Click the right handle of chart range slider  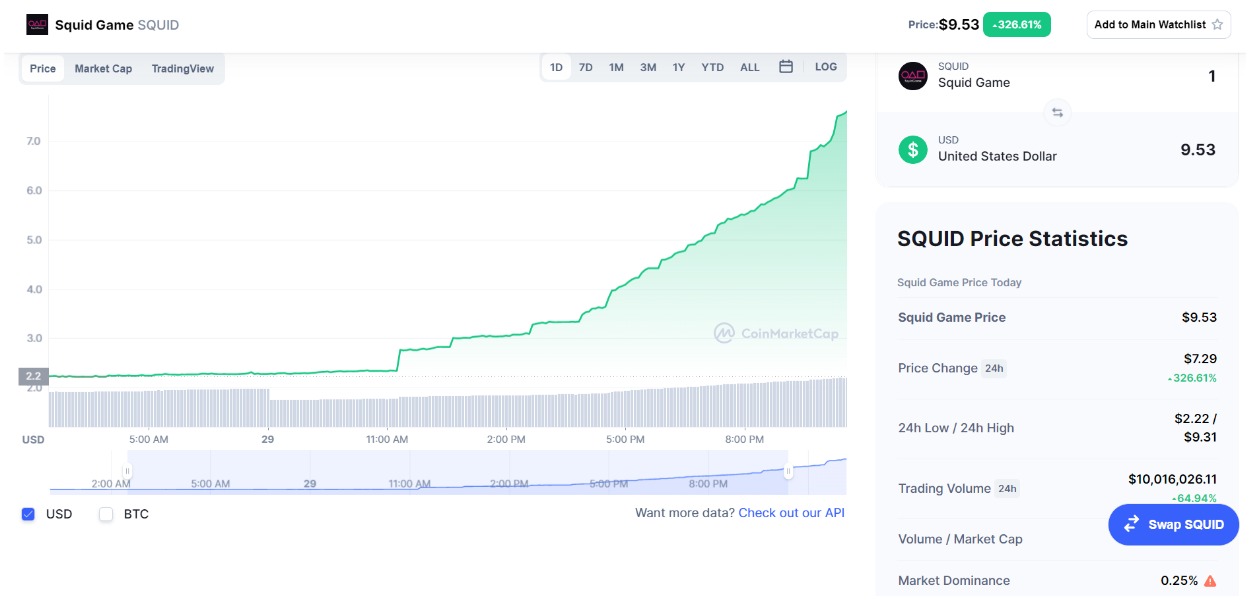(x=788, y=471)
